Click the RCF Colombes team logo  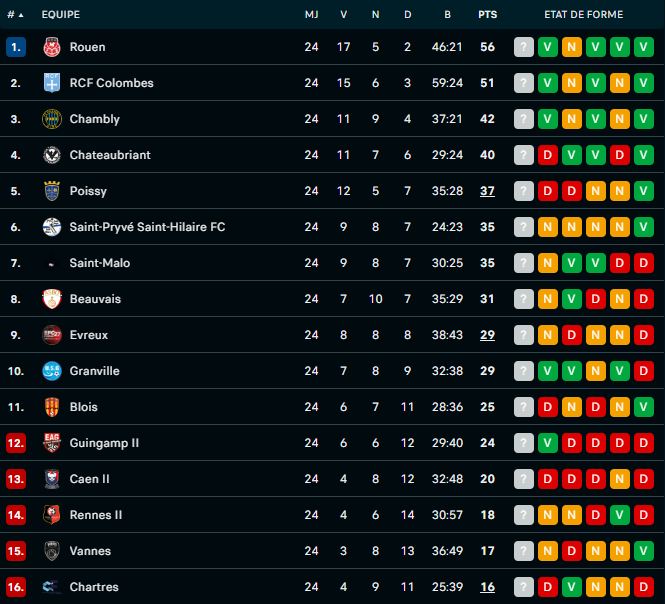(x=52, y=83)
